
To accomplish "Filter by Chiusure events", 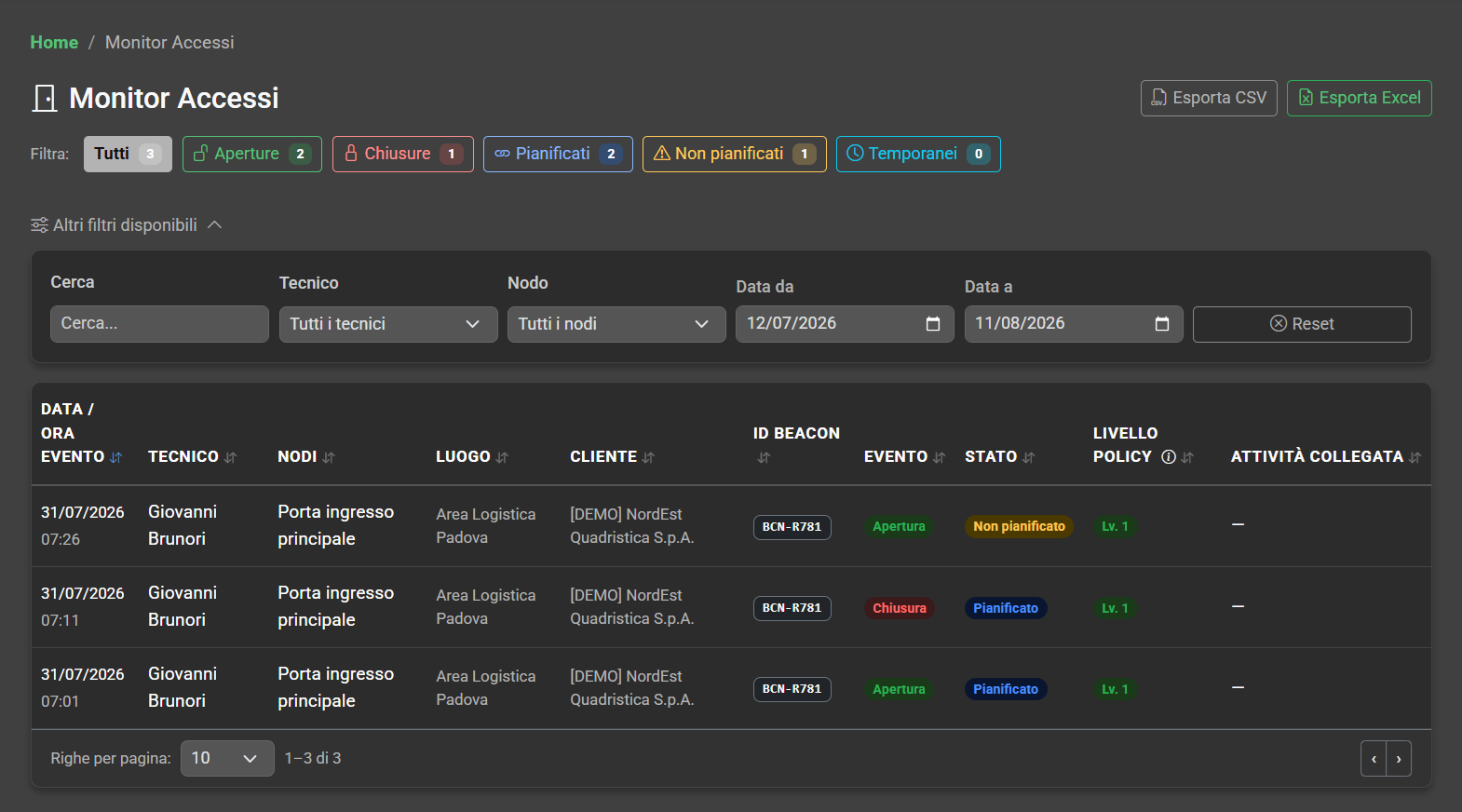I will pyautogui.click(x=403, y=154).
